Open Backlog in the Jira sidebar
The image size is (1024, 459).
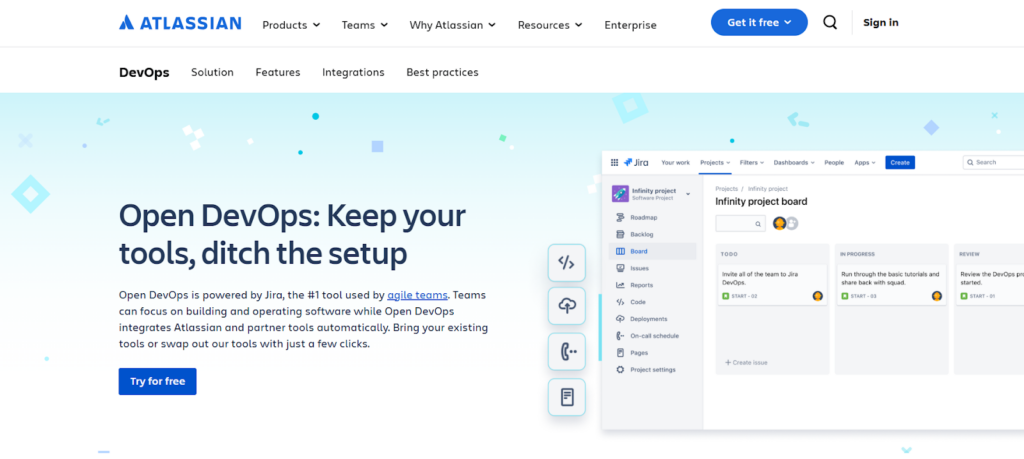(635, 234)
